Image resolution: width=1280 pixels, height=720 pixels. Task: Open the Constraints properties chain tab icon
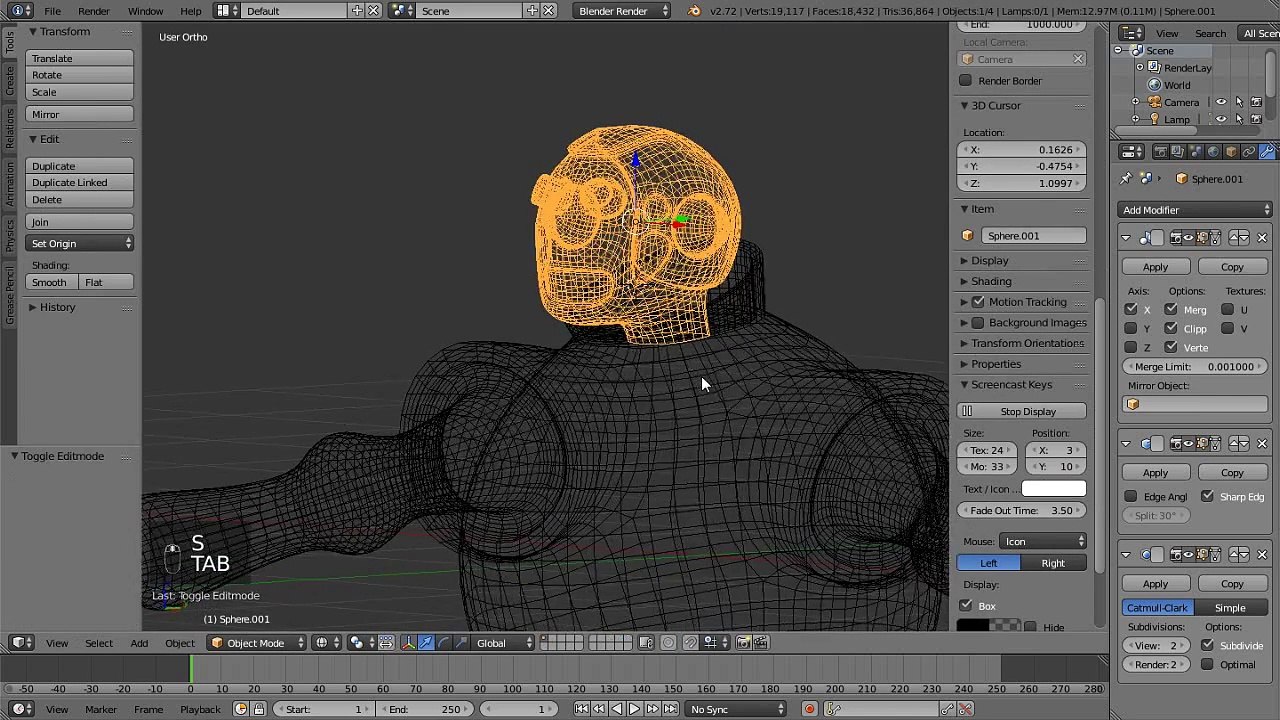click(x=1249, y=152)
